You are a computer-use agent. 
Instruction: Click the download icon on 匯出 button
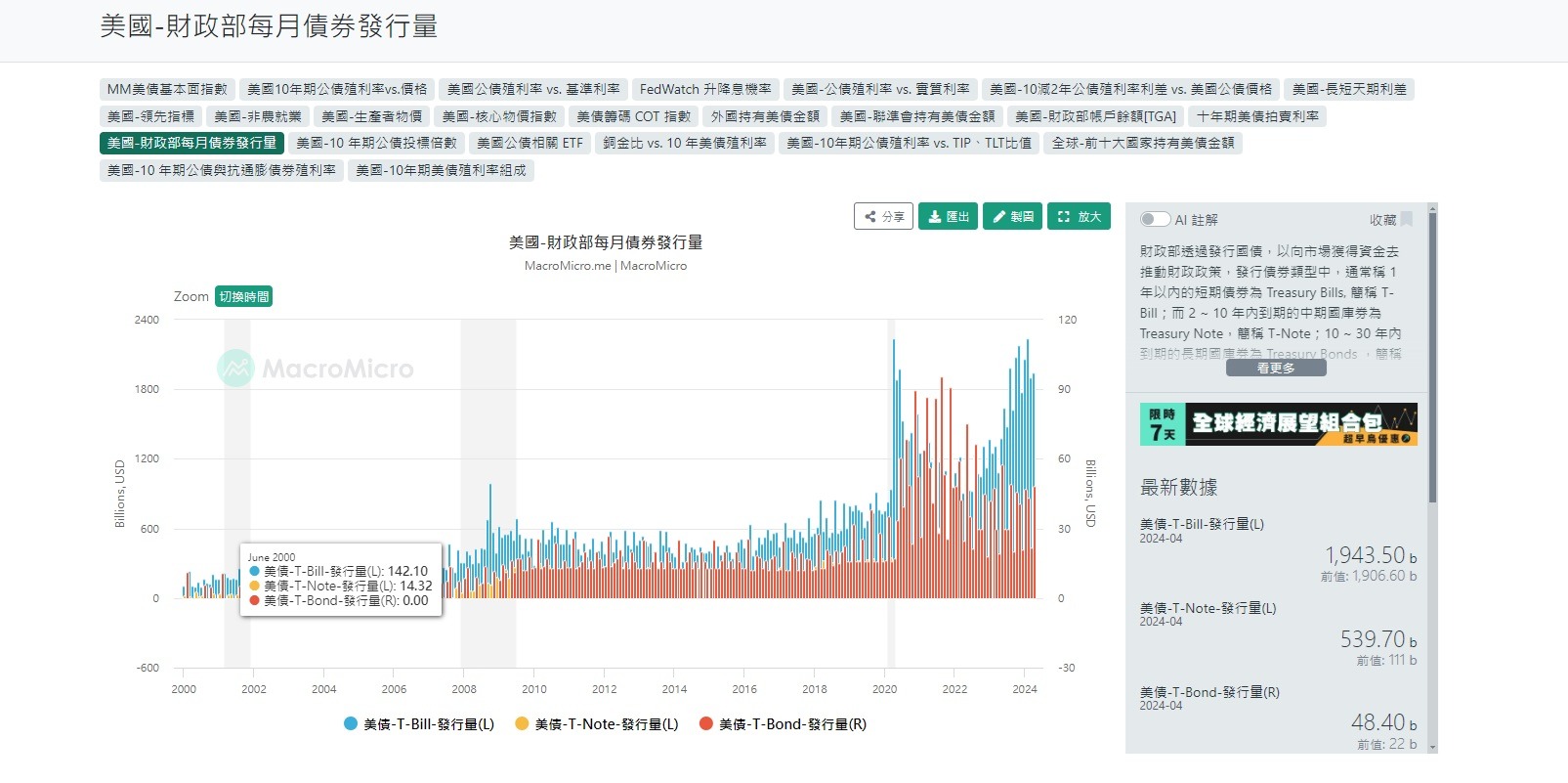tap(935, 217)
